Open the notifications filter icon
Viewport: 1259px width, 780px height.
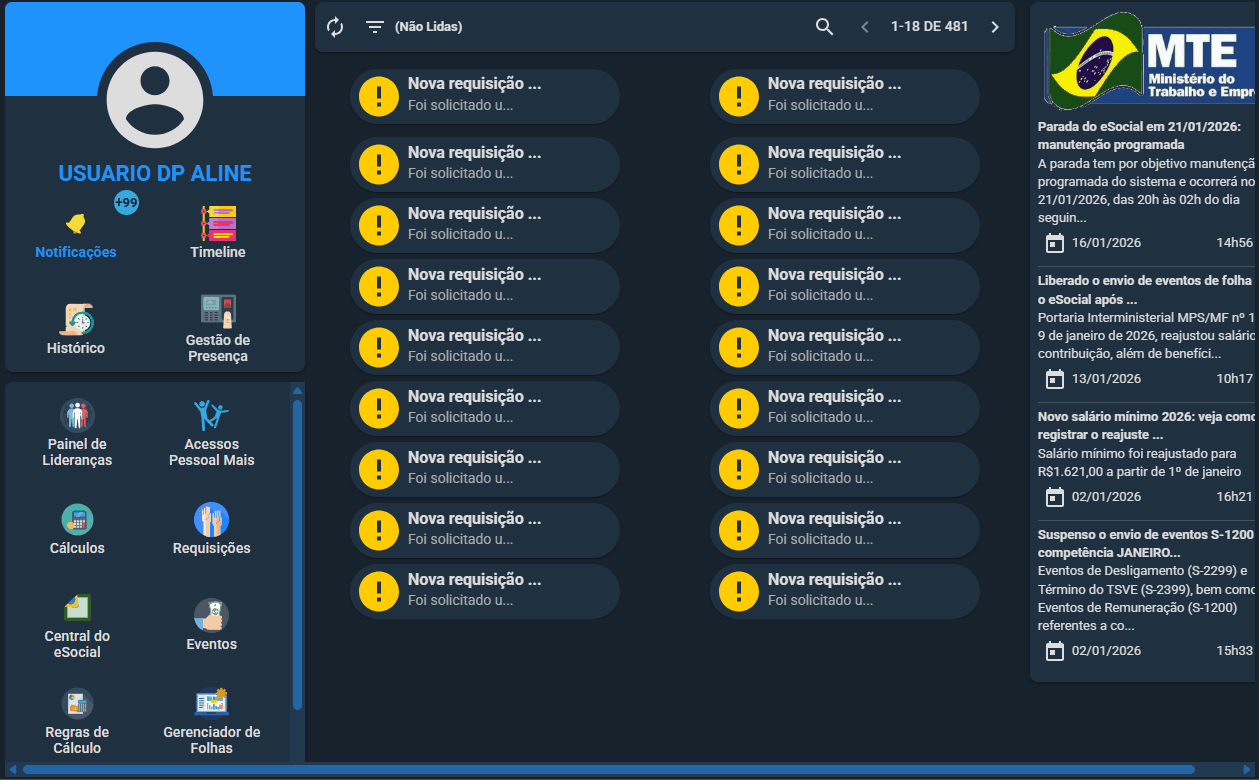tap(375, 27)
